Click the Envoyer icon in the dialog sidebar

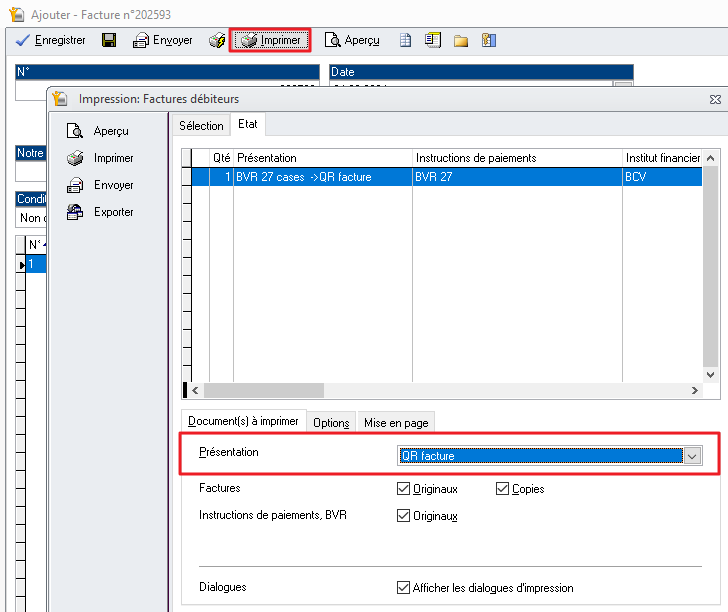click(x=75, y=185)
